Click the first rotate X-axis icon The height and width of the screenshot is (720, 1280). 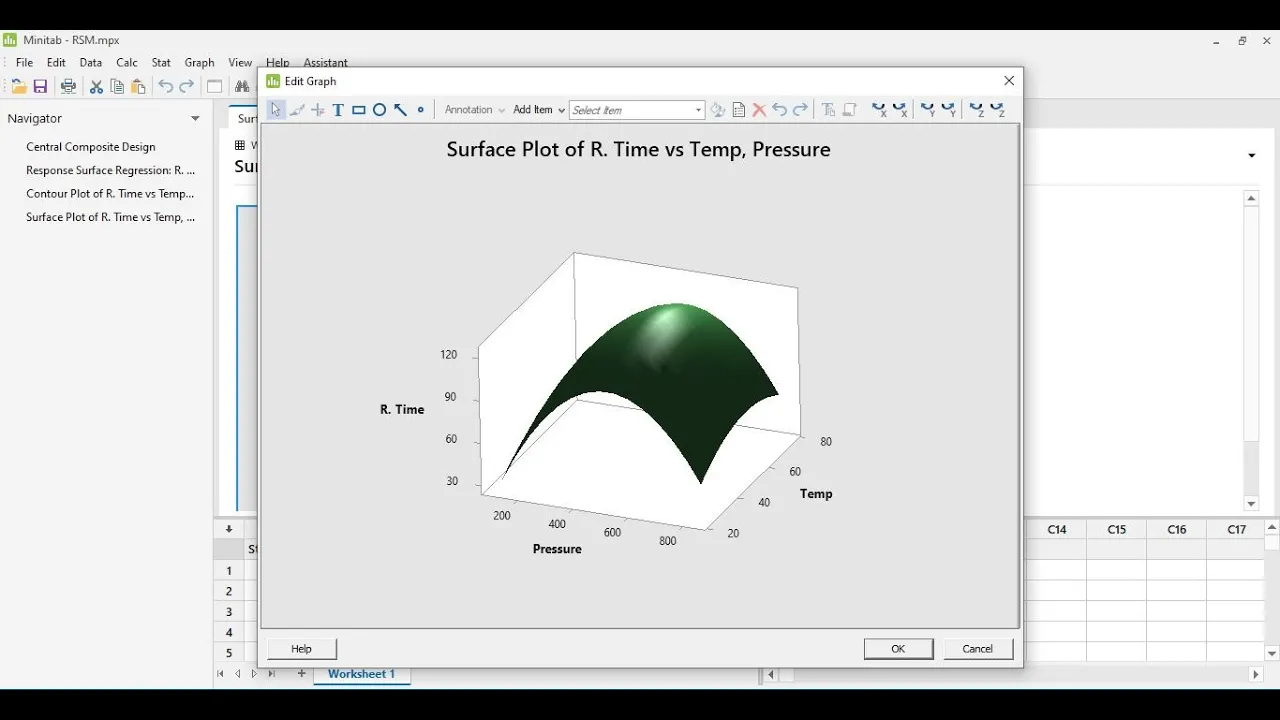tap(879, 110)
